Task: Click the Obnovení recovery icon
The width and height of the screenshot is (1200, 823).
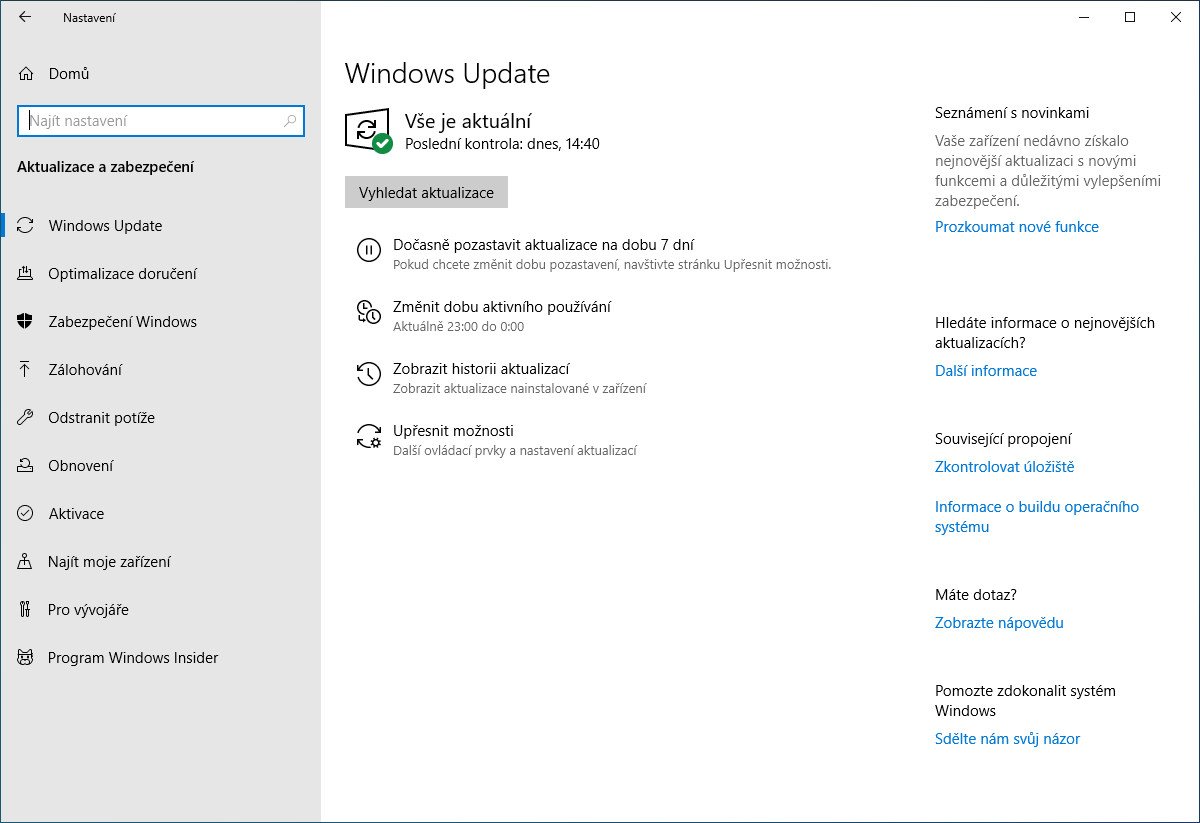Action: point(26,465)
